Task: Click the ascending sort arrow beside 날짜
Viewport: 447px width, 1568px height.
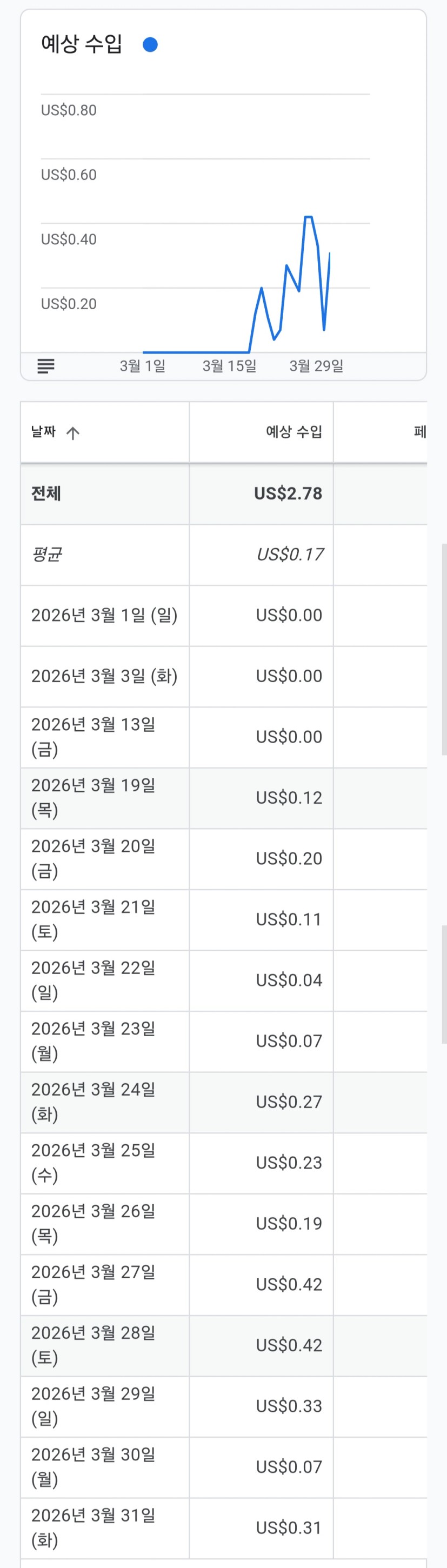Action: (x=73, y=433)
